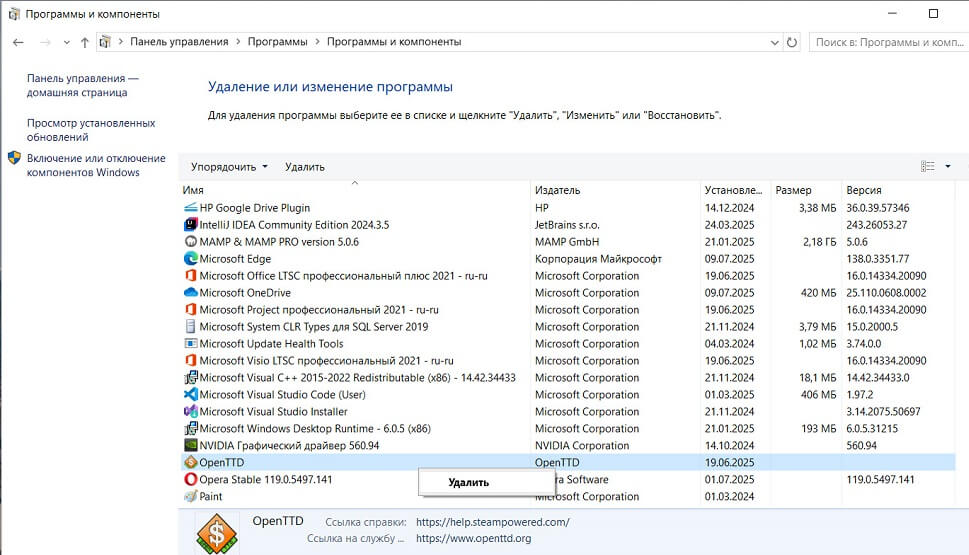Viewport: 969px width, 555px height.
Task: Open Включение или отключение компонентов Windows
Action: tap(96, 165)
